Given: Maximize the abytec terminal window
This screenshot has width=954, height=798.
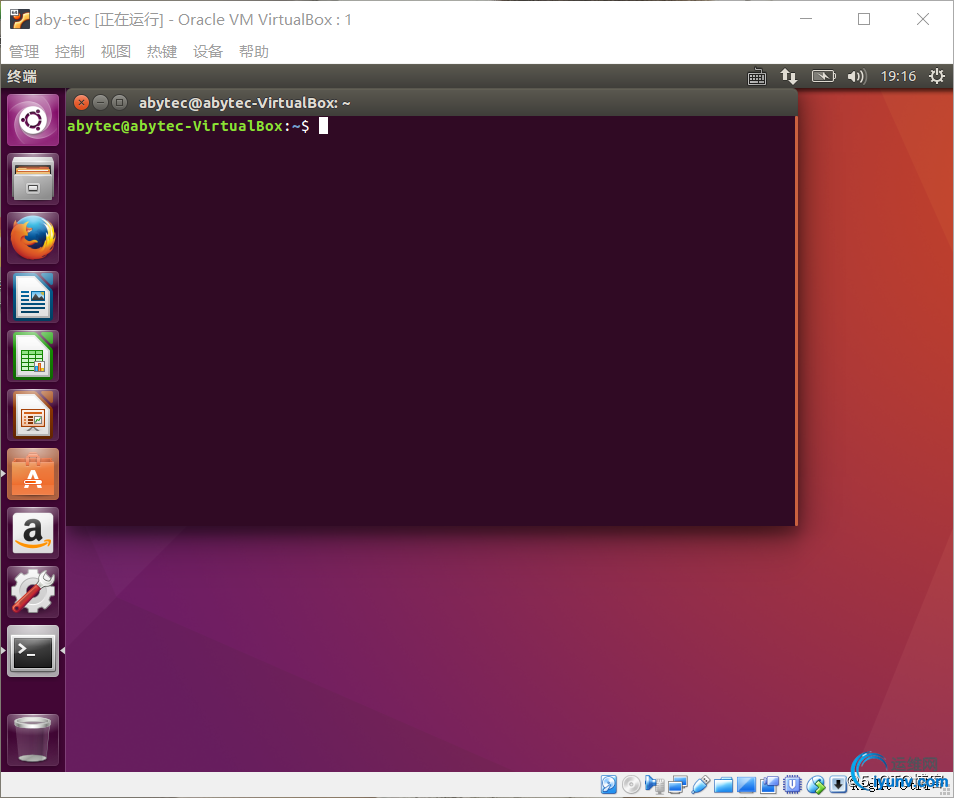Looking at the screenshot, I should click(120, 103).
